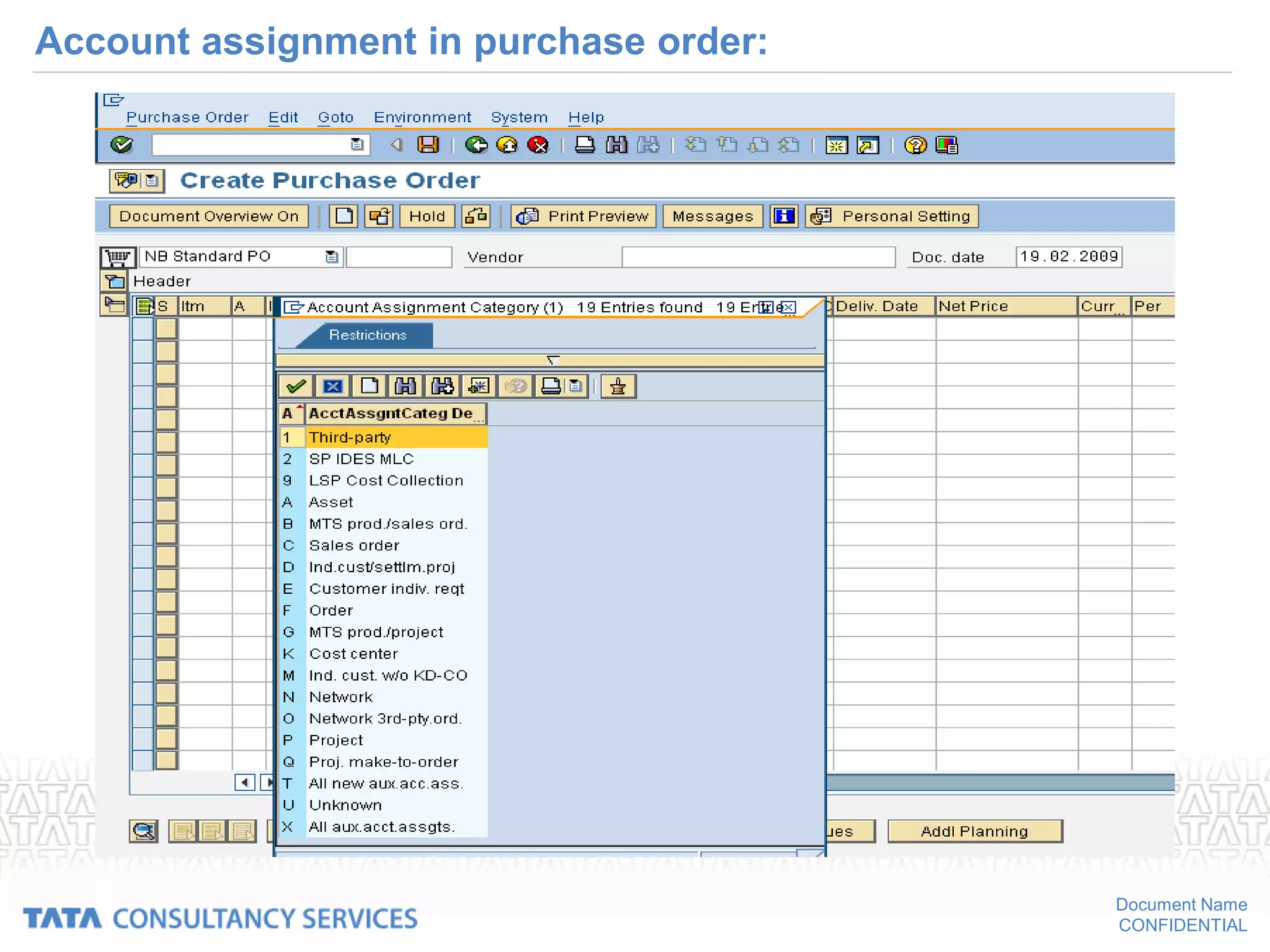Viewport: 1270px width, 952px height.
Task: Open the Environment menu
Action: click(422, 117)
